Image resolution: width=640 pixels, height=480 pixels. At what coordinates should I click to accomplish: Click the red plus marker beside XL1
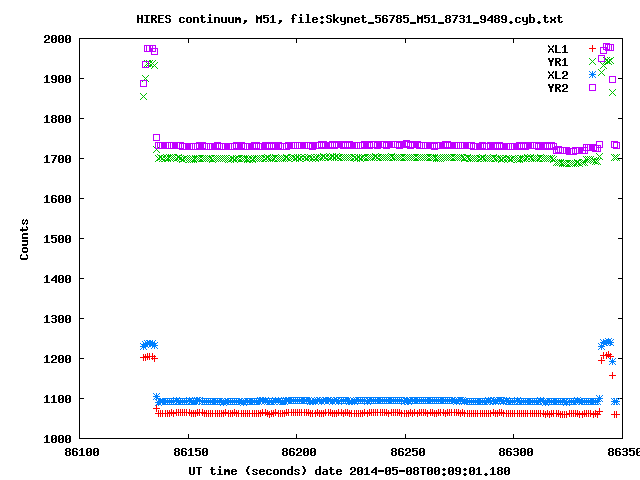[592, 49]
